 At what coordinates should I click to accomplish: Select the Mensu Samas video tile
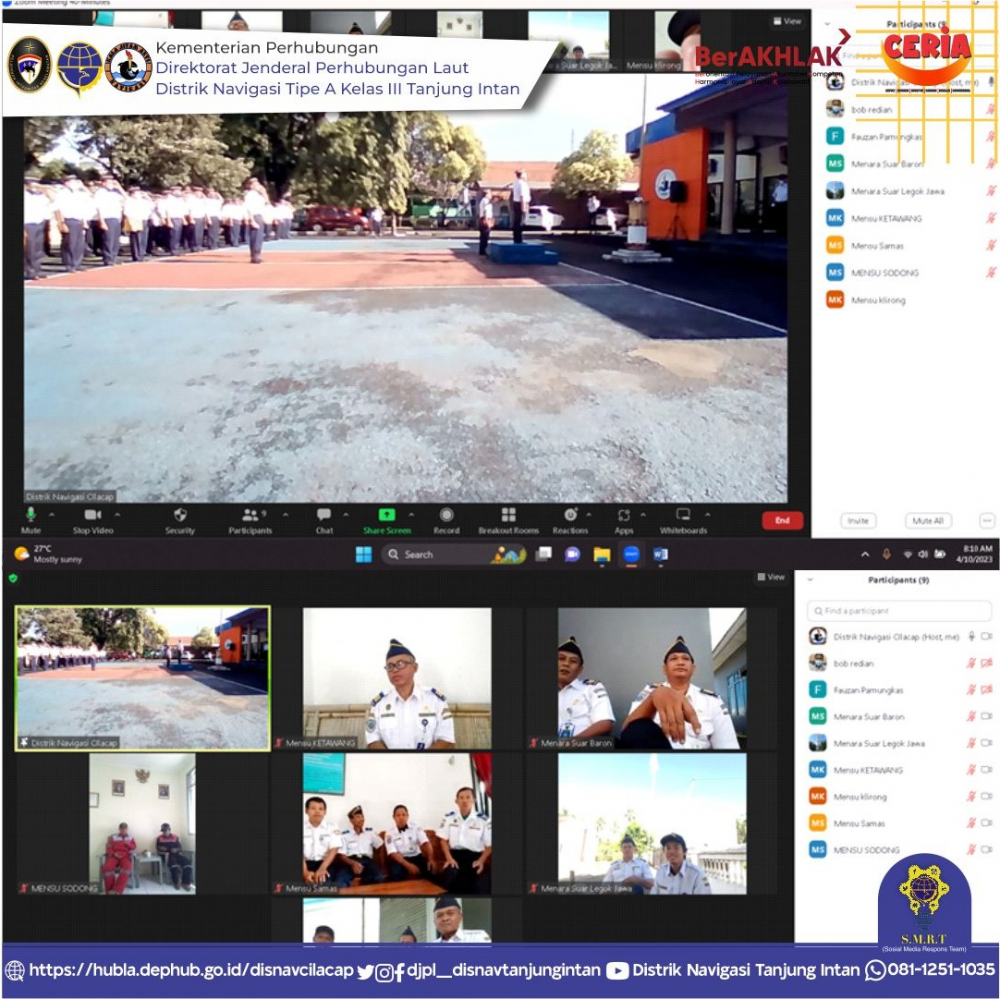click(x=397, y=824)
